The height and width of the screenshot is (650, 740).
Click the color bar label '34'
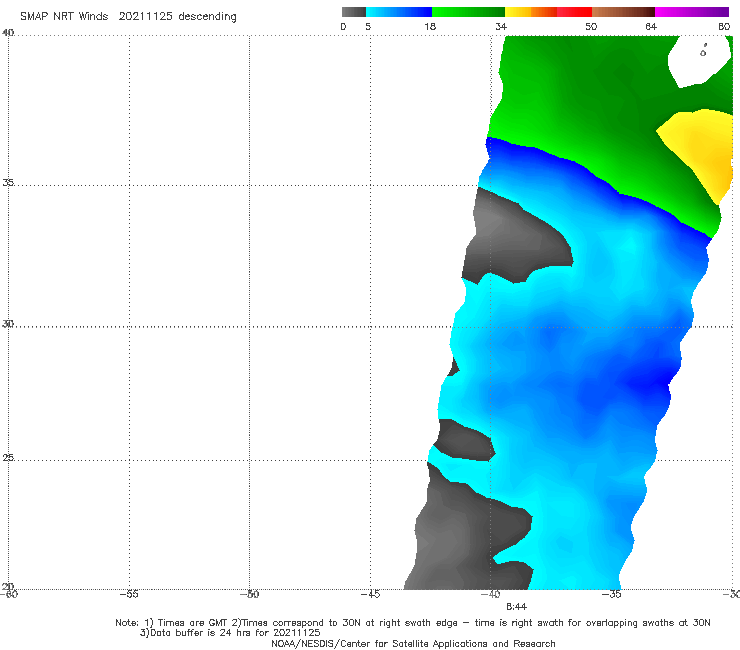pos(501,26)
